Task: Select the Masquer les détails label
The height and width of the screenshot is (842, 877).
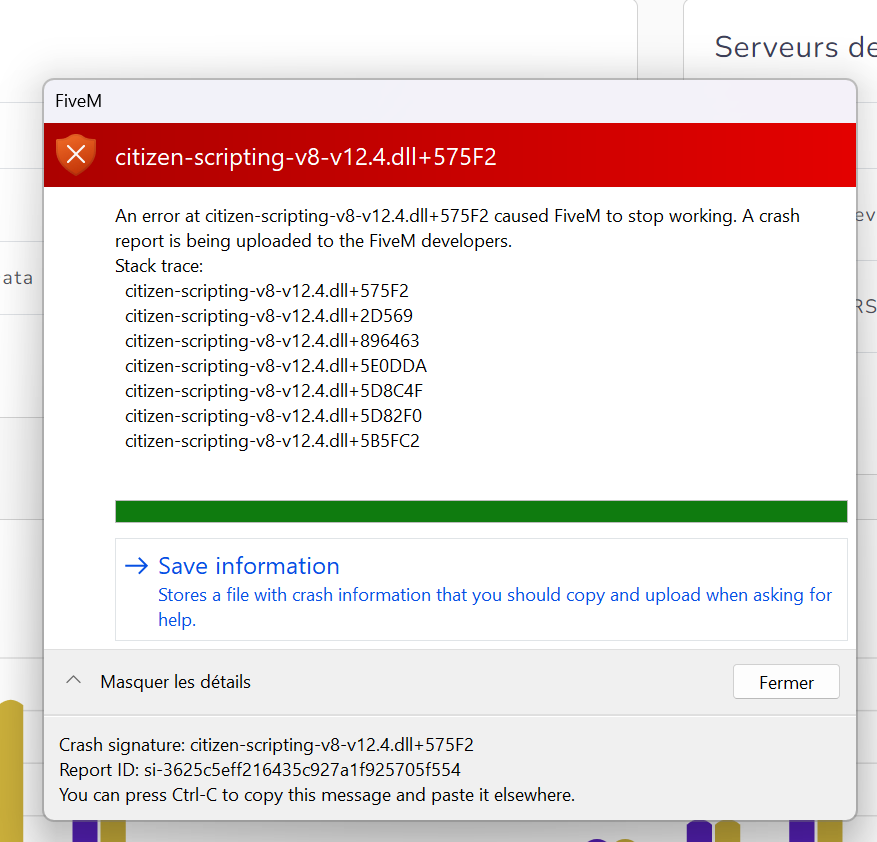Action: click(175, 682)
